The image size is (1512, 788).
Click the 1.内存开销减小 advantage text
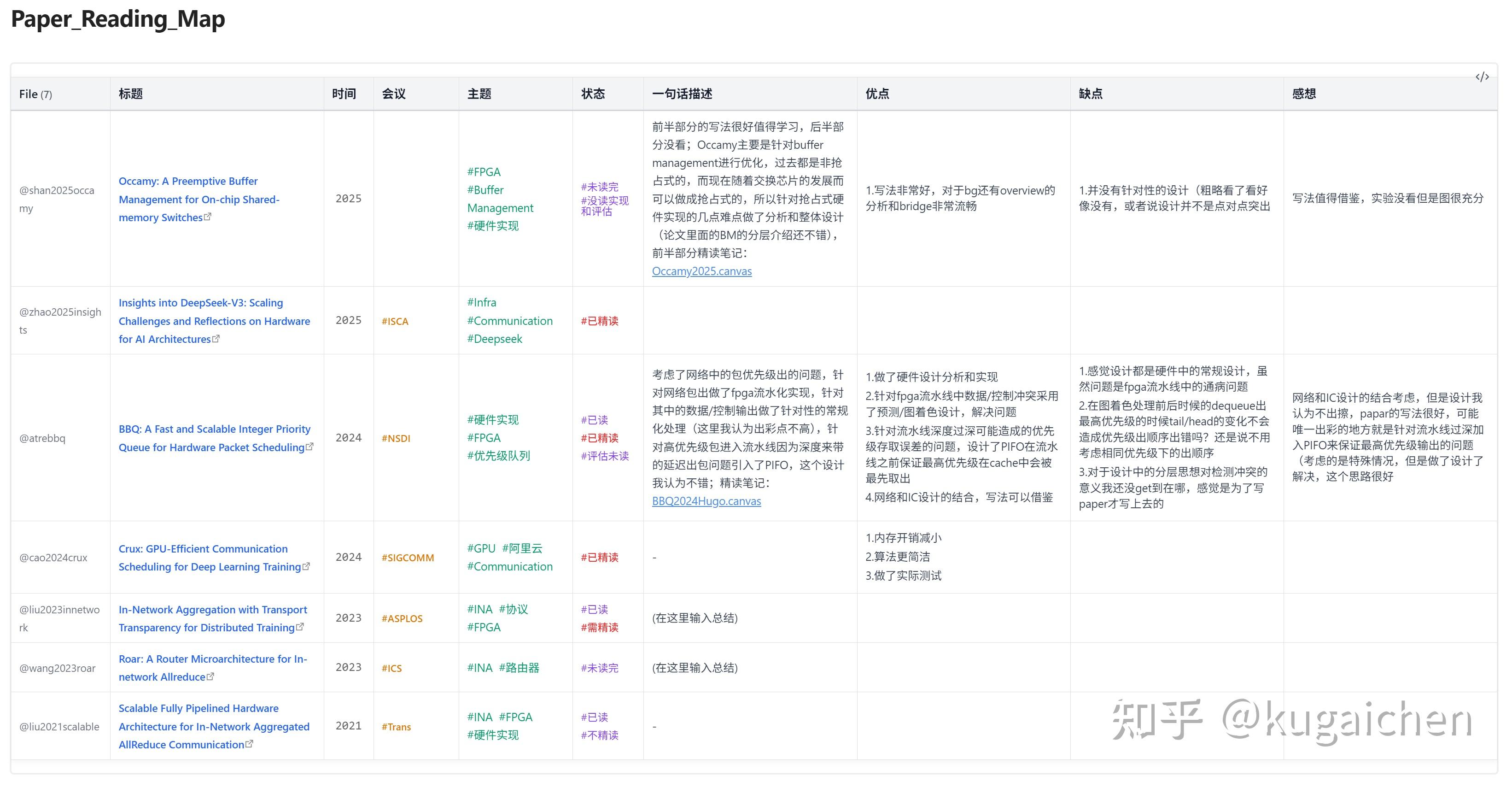click(903, 538)
